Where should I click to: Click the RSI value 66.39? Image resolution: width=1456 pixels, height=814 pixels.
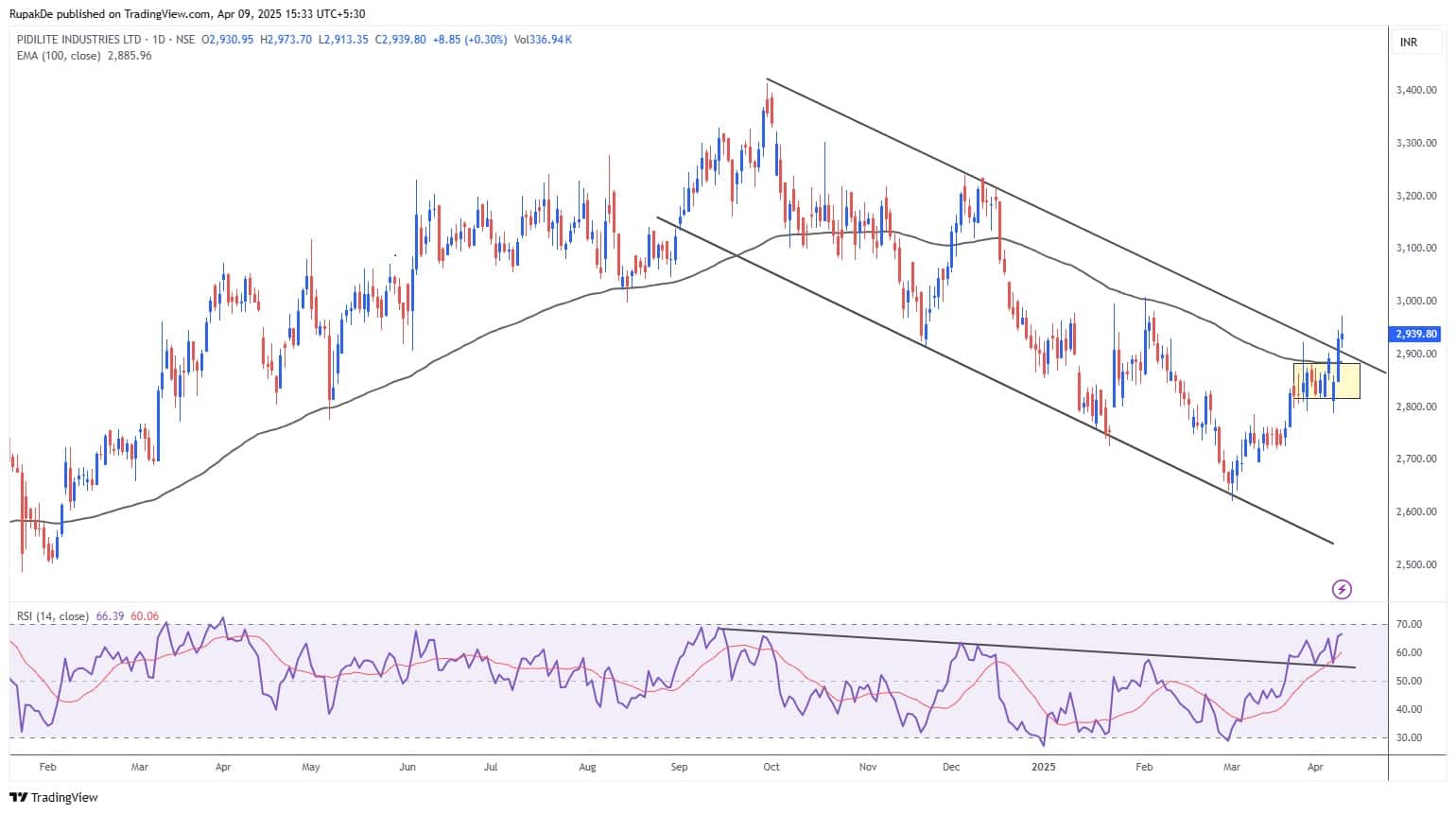point(111,616)
